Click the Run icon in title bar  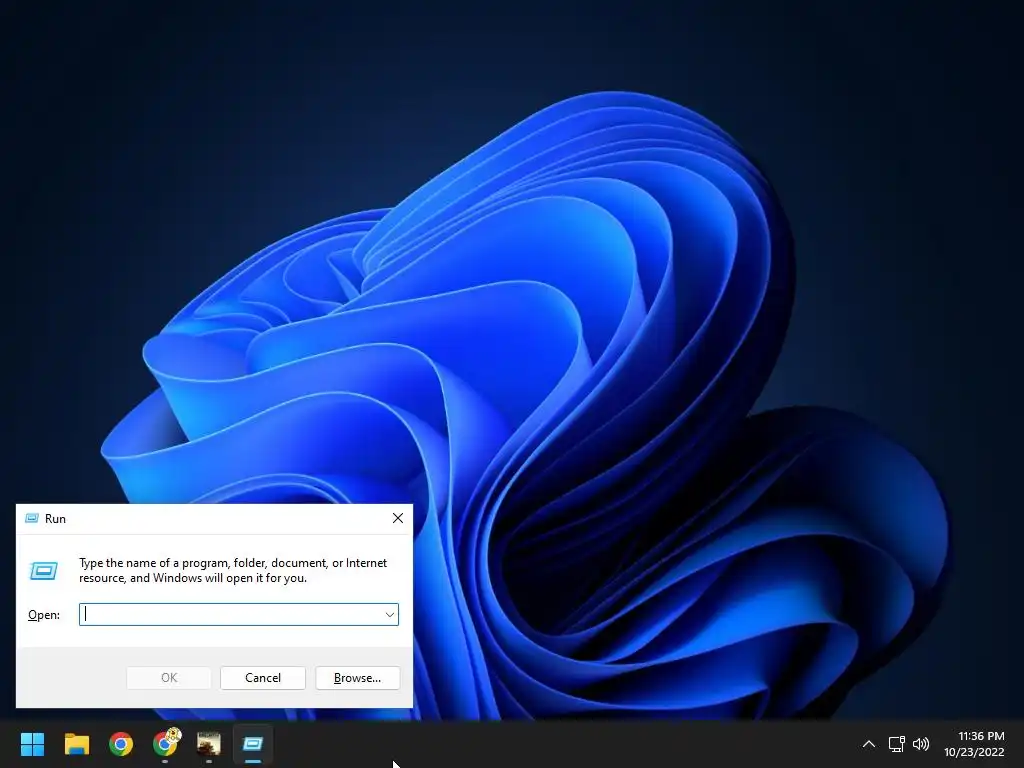point(31,519)
